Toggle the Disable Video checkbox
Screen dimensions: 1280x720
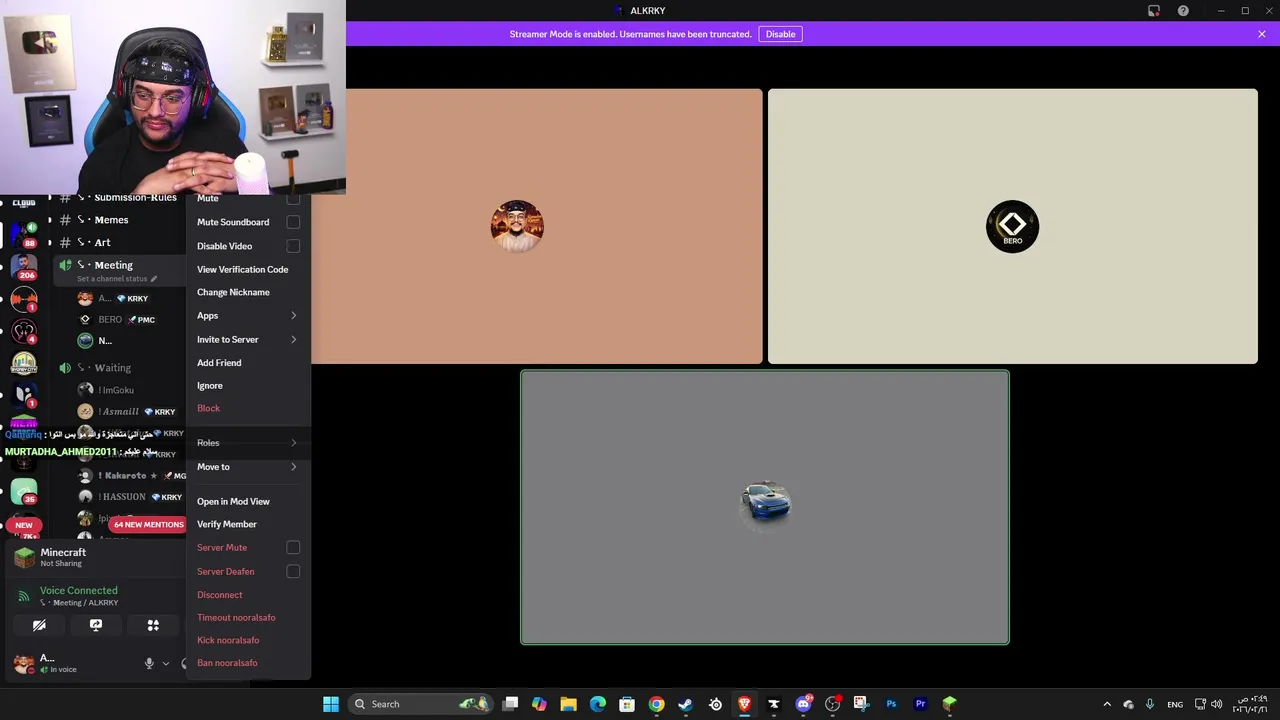[293, 246]
